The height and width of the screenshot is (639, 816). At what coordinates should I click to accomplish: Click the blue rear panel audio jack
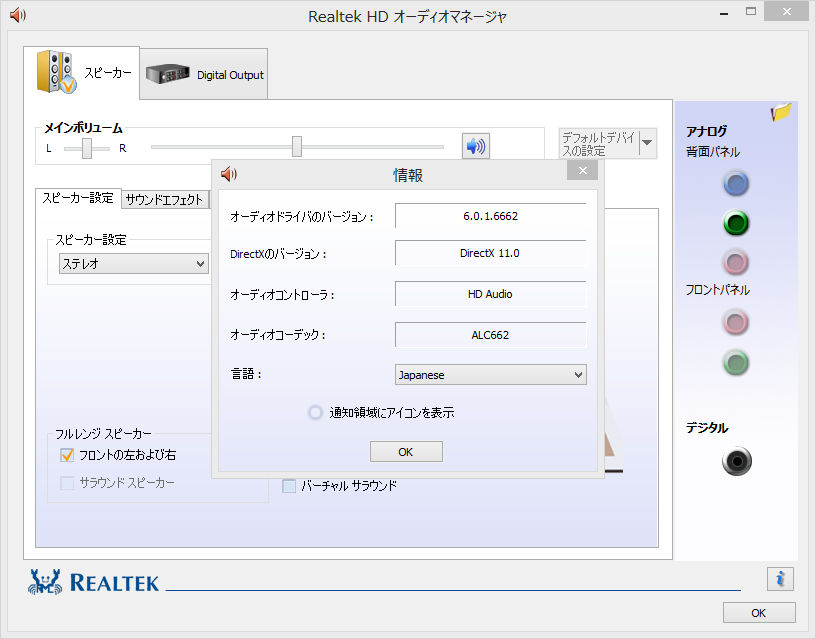point(736,183)
